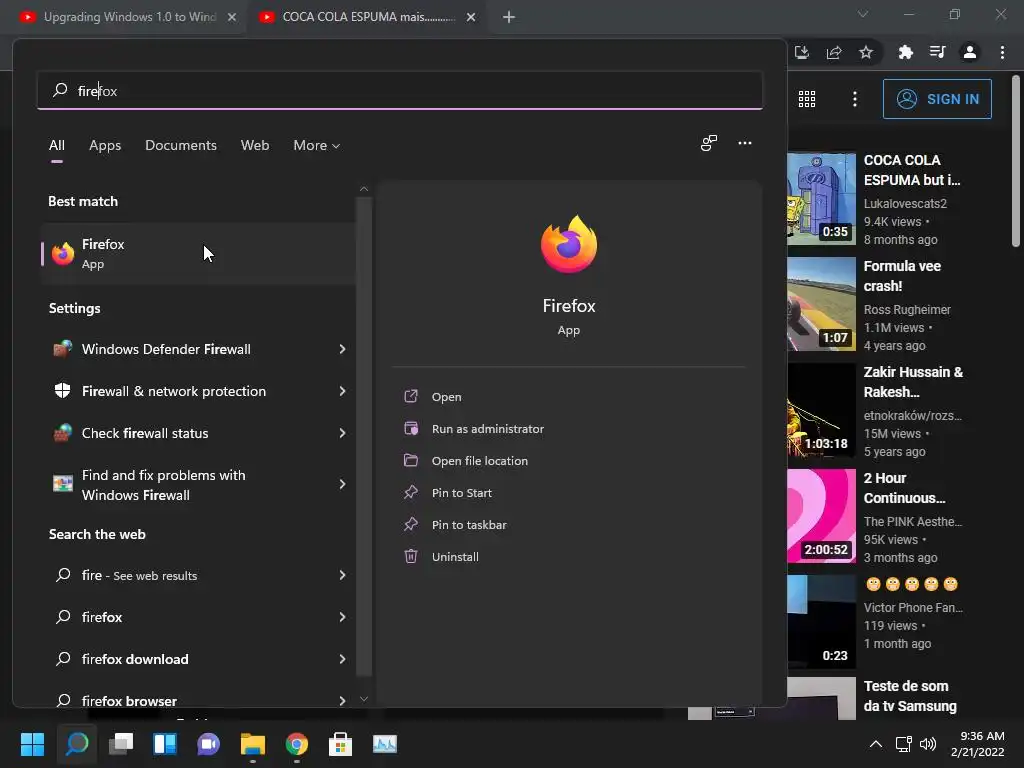1024x768 pixels.
Task: Show hidden system tray icons
Action: click(876, 744)
